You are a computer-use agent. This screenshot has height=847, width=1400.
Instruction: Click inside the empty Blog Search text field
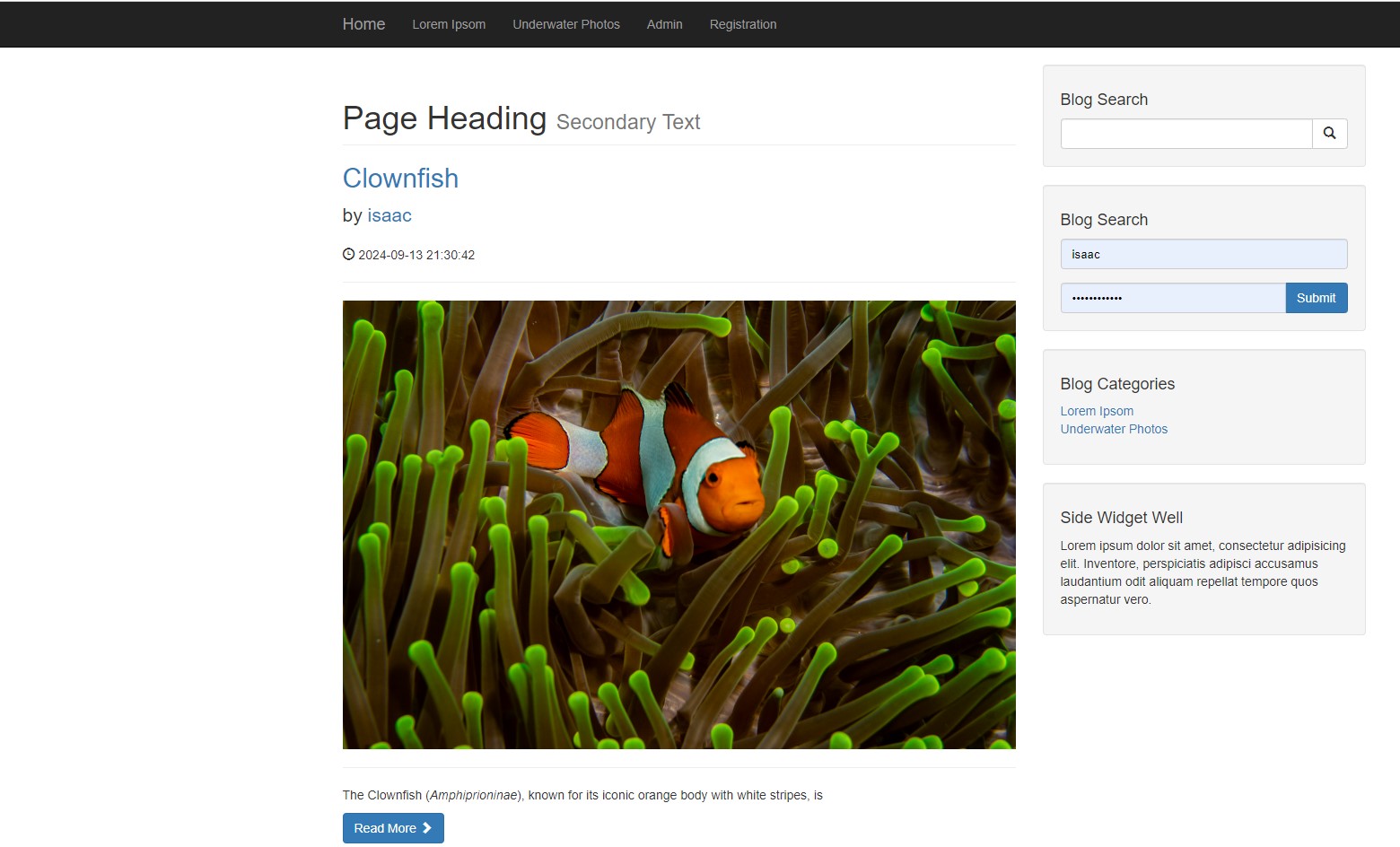(1185, 133)
